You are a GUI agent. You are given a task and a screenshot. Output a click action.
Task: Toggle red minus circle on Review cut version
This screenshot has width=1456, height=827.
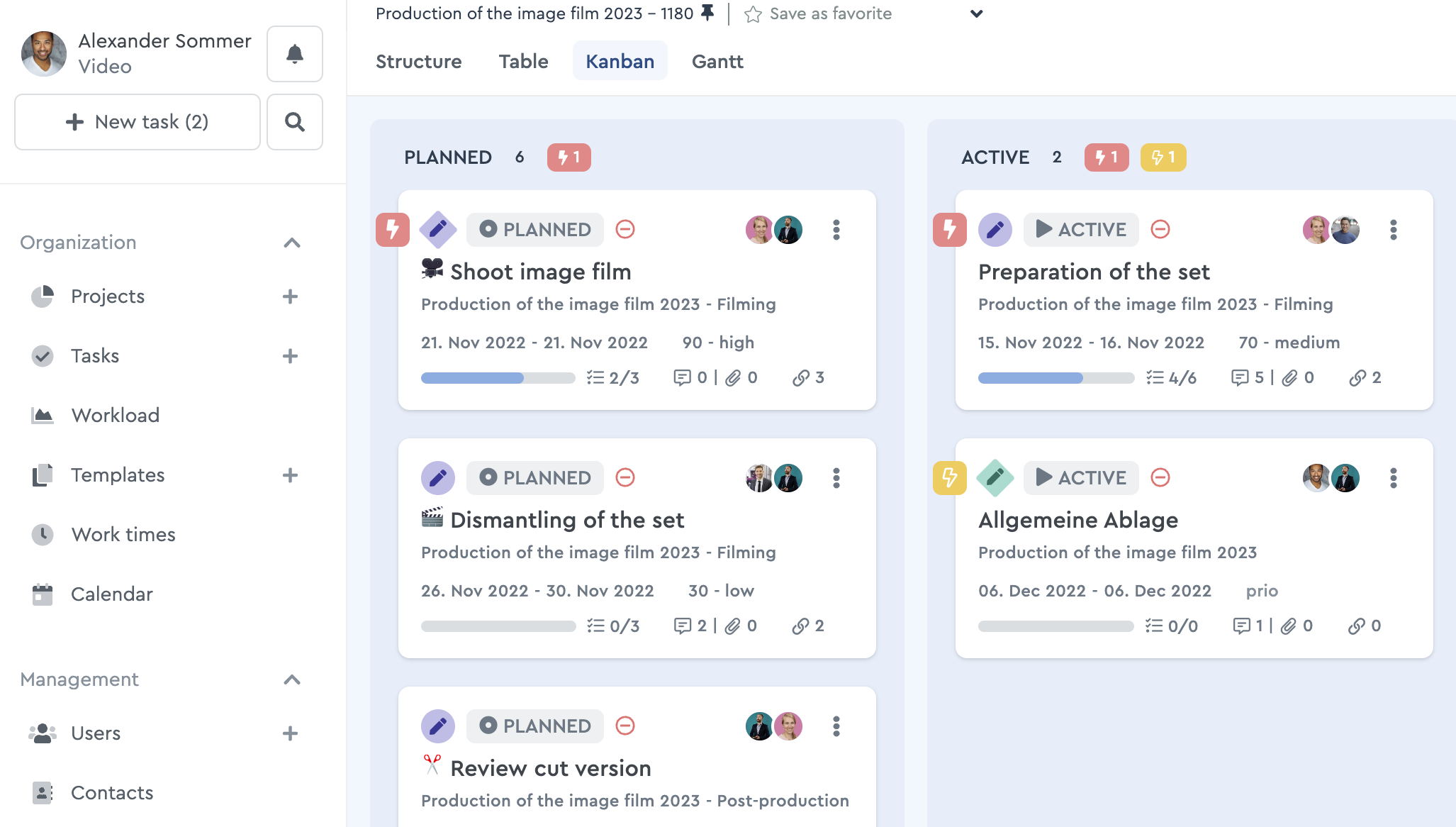click(x=625, y=726)
